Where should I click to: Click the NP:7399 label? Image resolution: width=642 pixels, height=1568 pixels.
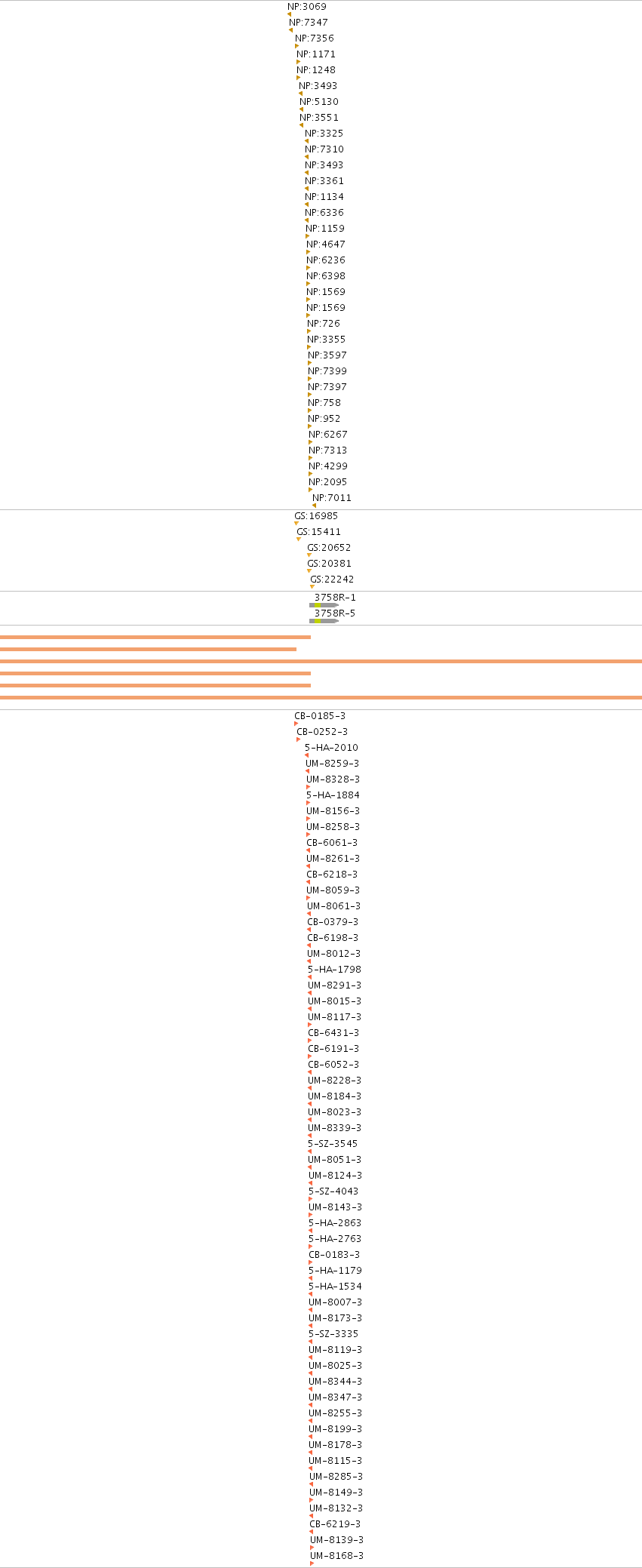327,371
